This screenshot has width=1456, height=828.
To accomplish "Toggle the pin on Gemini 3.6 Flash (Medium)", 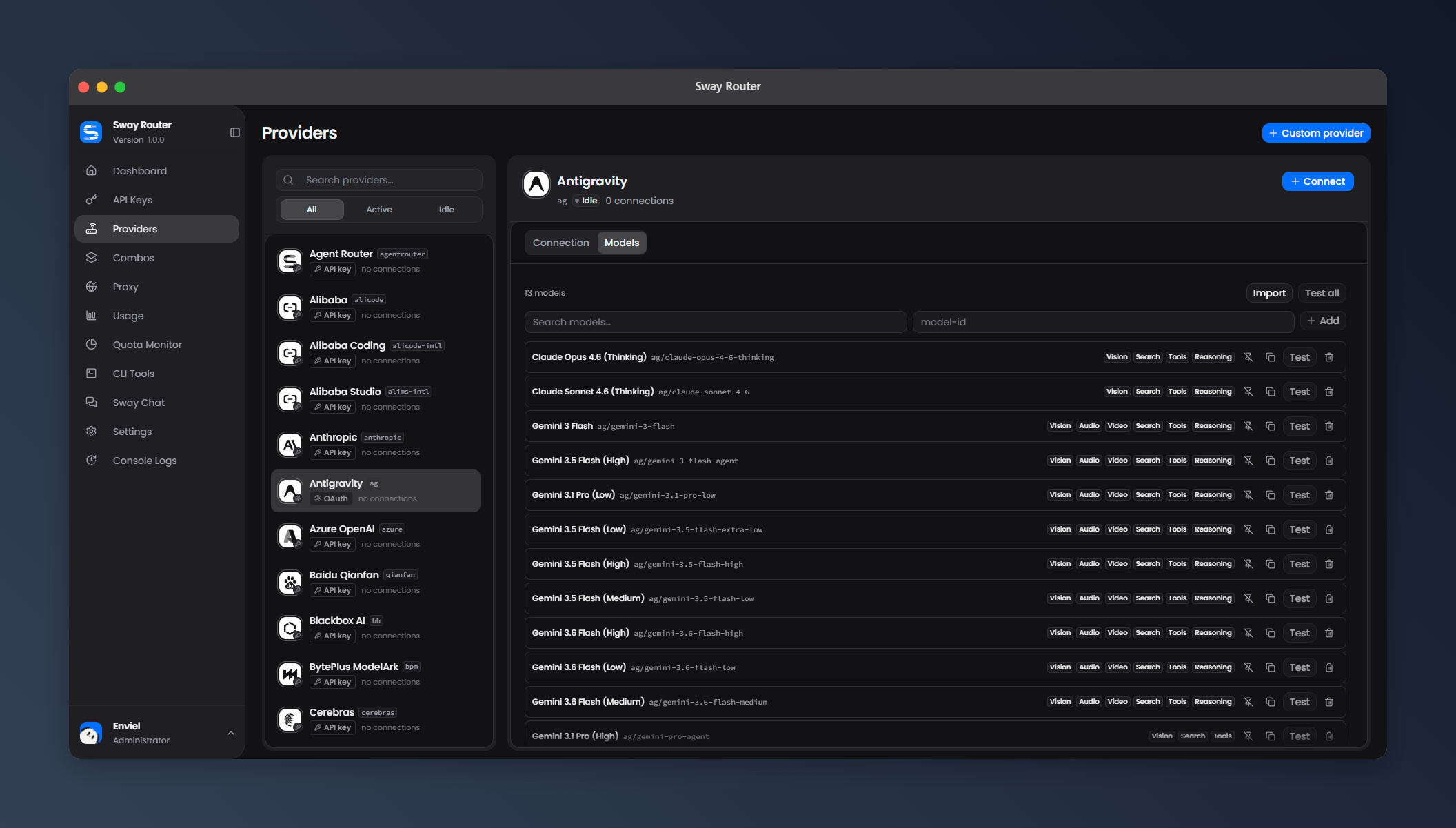I will click(x=1248, y=702).
